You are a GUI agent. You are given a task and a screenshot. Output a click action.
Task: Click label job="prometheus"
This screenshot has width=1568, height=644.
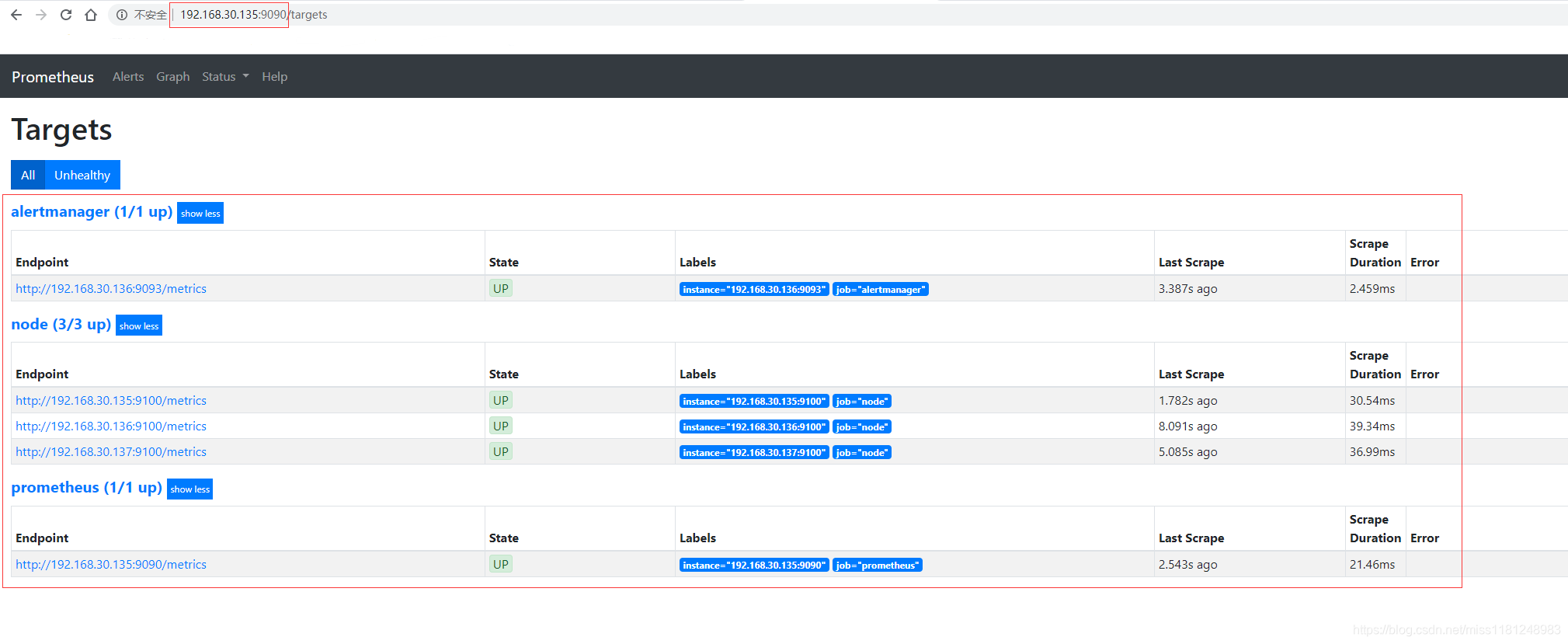point(878,566)
